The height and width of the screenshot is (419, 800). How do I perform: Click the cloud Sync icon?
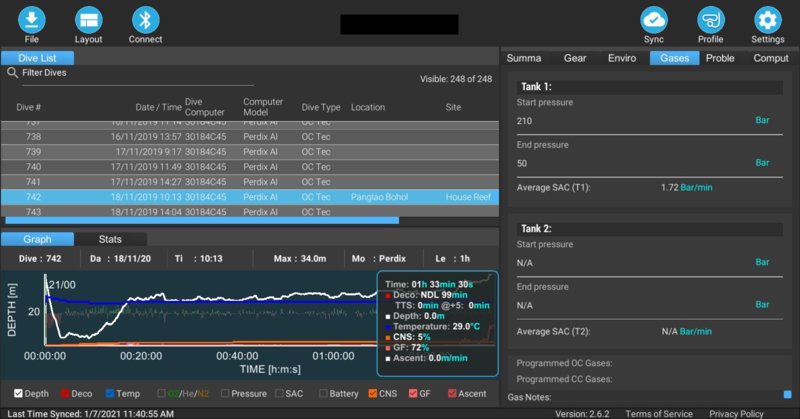click(x=654, y=19)
